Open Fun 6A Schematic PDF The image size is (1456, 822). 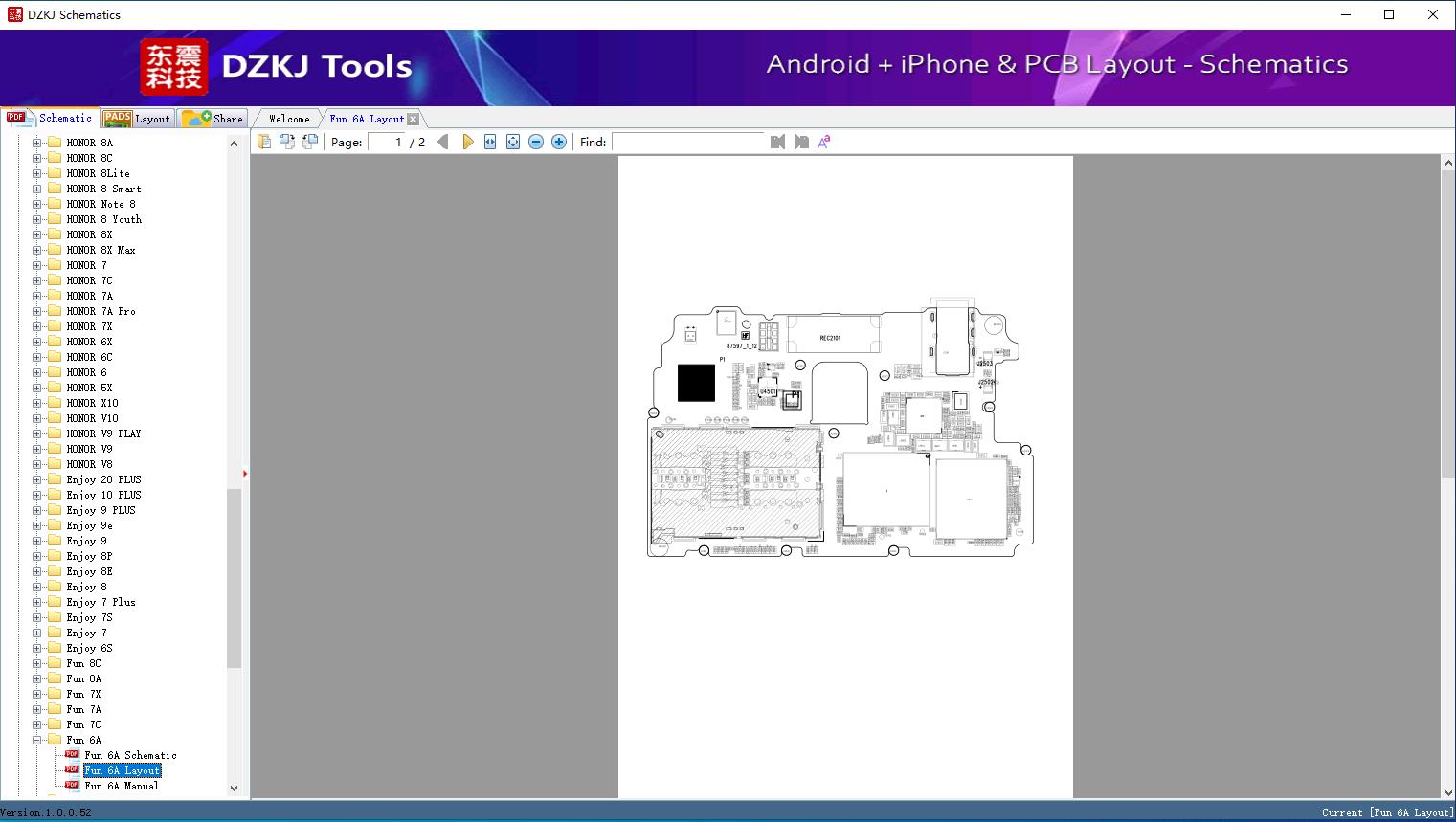click(130, 755)
